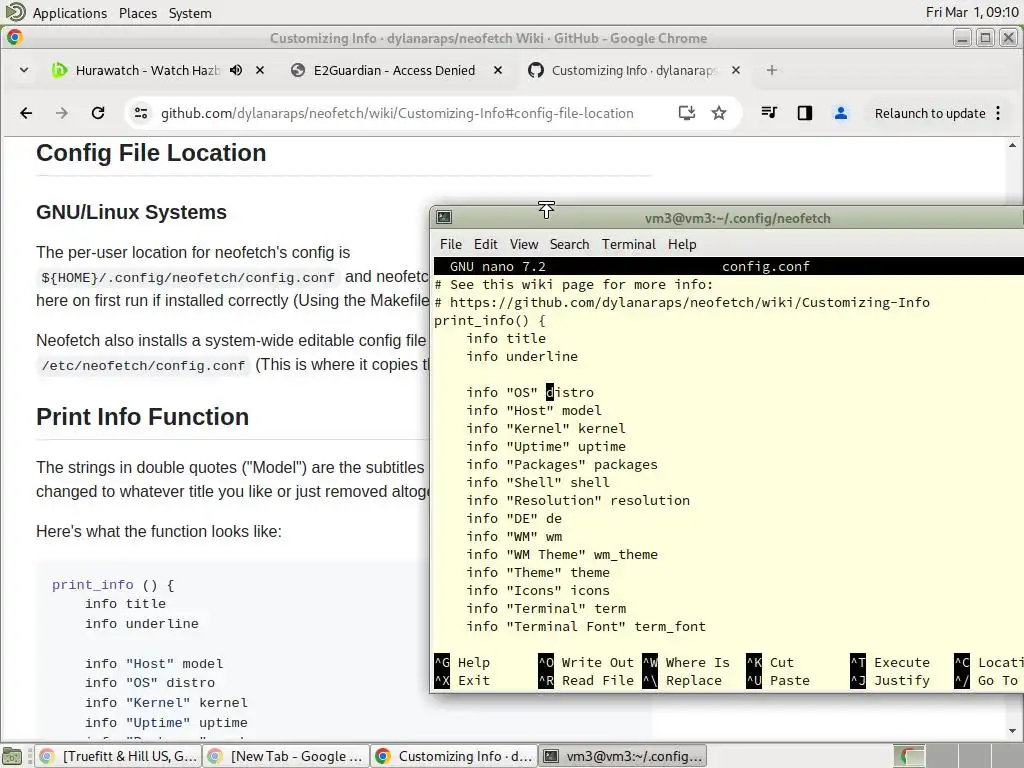Image resolution: width=1024 pixels, height=768 pixels.
Task: Open the terminal Edit menu
Action: 485,244
